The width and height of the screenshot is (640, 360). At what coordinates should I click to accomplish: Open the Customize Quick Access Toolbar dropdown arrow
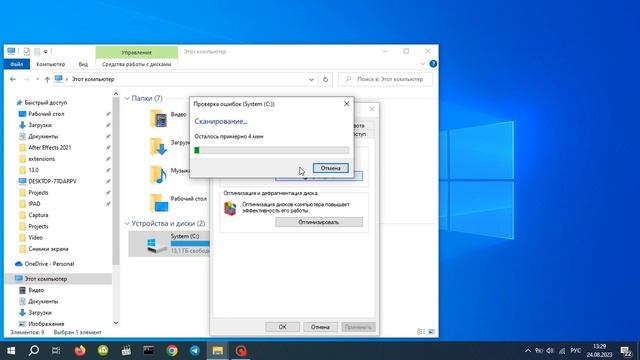click(46, 52)
